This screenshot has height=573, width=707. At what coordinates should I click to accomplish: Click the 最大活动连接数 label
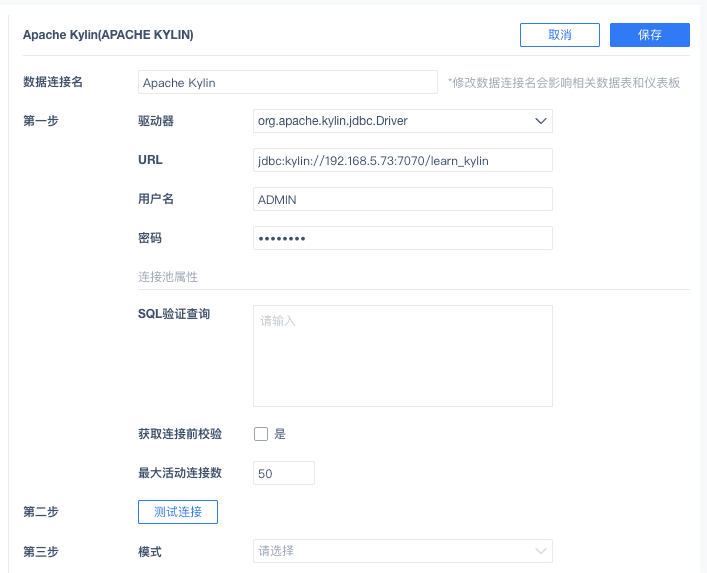coord(180,473)
